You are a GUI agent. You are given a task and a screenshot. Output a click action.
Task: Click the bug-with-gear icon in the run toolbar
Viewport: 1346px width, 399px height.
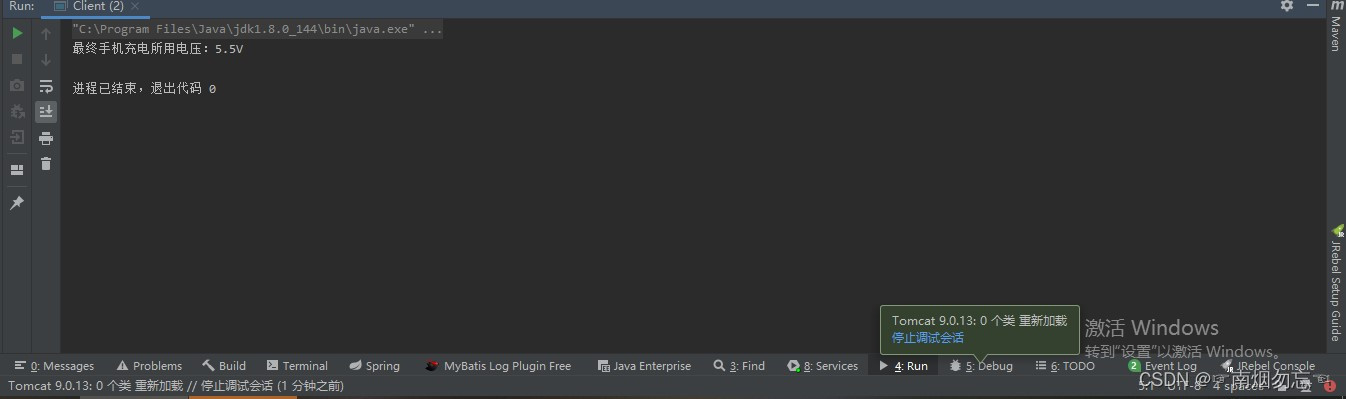point(17,111)
